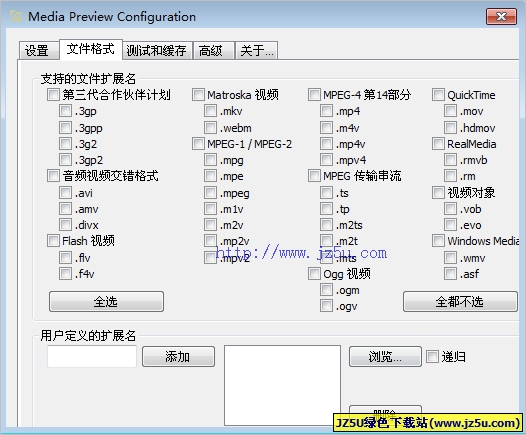526x435 pixels.
Task: Click the user-defined extensions list box
Action: click(x=282, y=385)
